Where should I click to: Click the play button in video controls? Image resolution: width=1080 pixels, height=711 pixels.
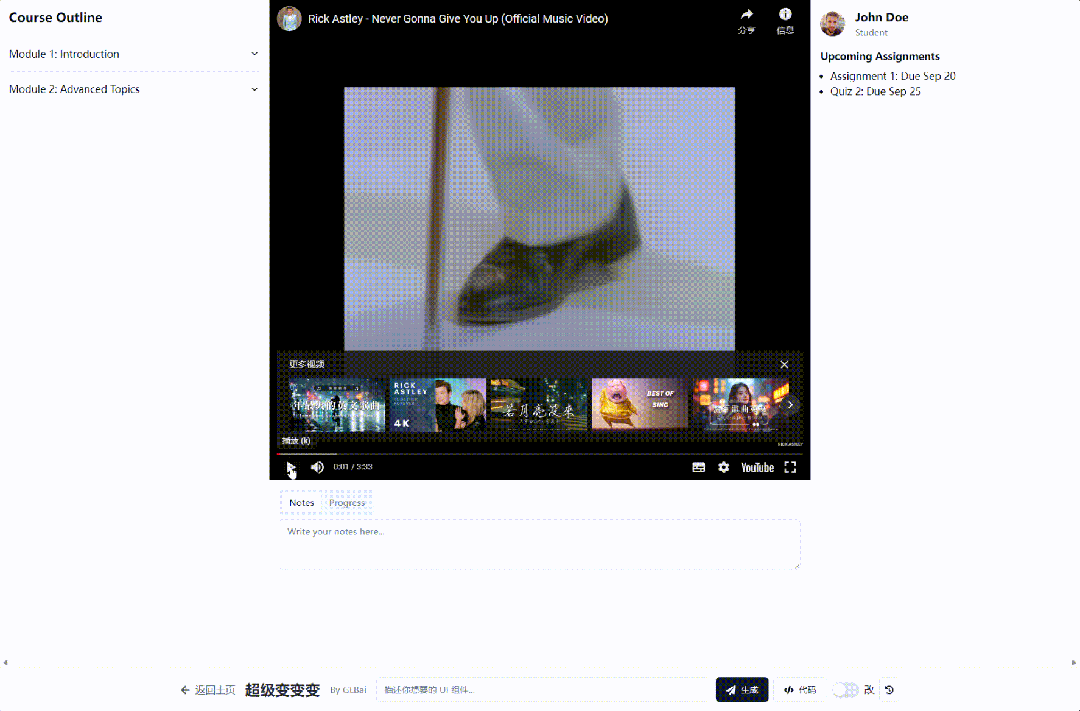tap(291, 467)
